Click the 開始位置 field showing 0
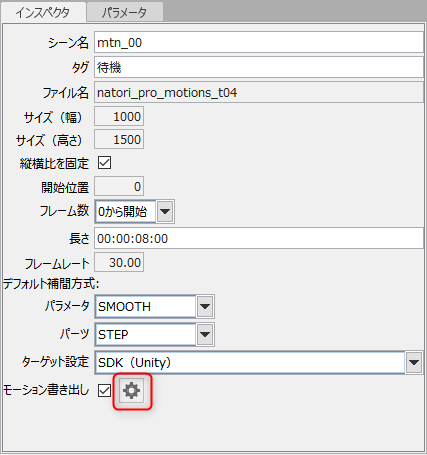The image size is (427, 455). pyautogui.click(x=119, y=186)
